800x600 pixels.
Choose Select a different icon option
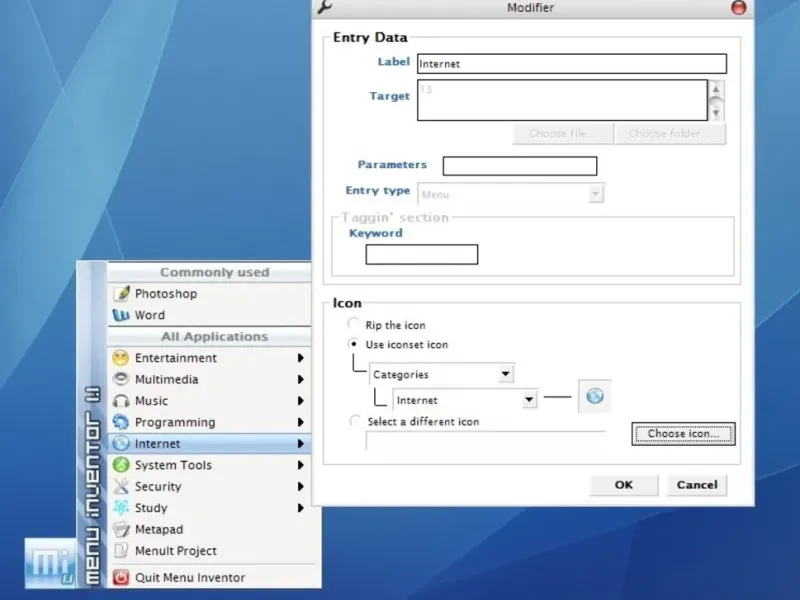click(x=355, y=421)
